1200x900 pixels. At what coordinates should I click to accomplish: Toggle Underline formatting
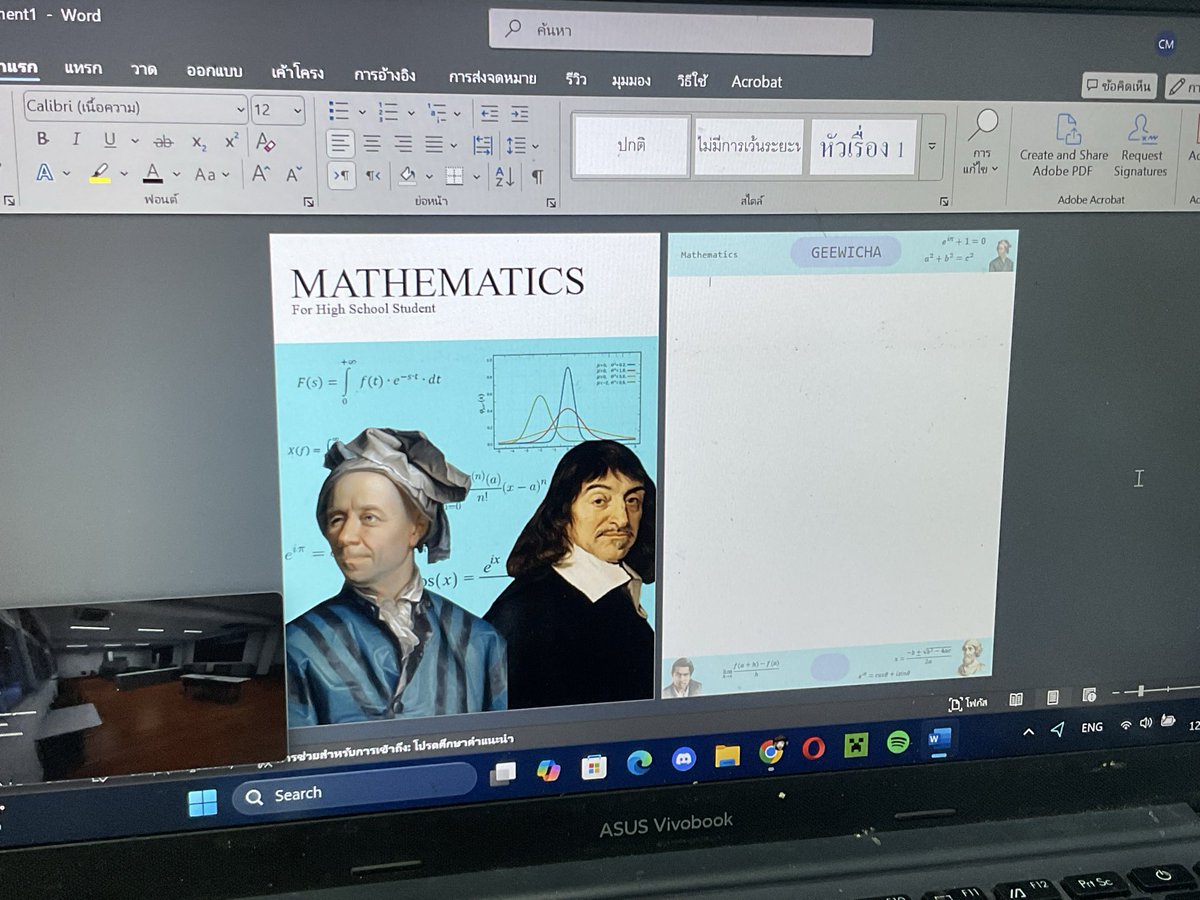pyautogui.click(x=110, y=140)
